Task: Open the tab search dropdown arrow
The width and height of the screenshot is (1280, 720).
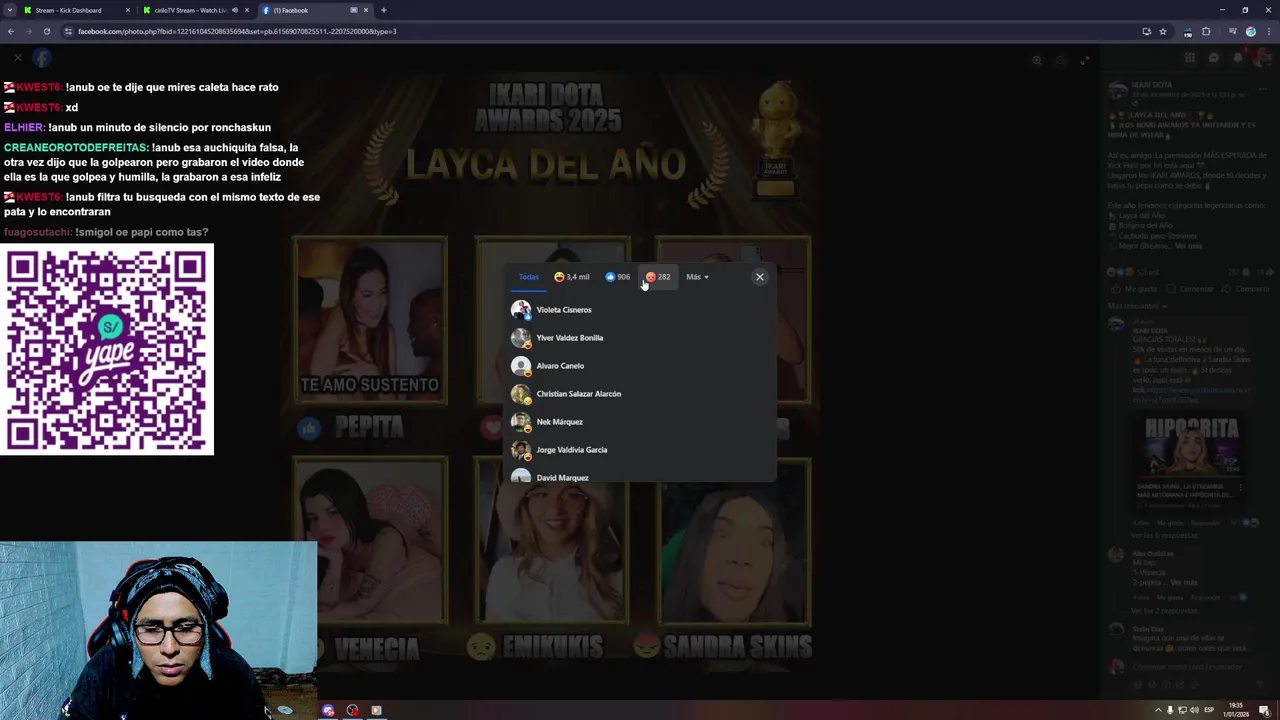Action: click(x=9, y=10)
